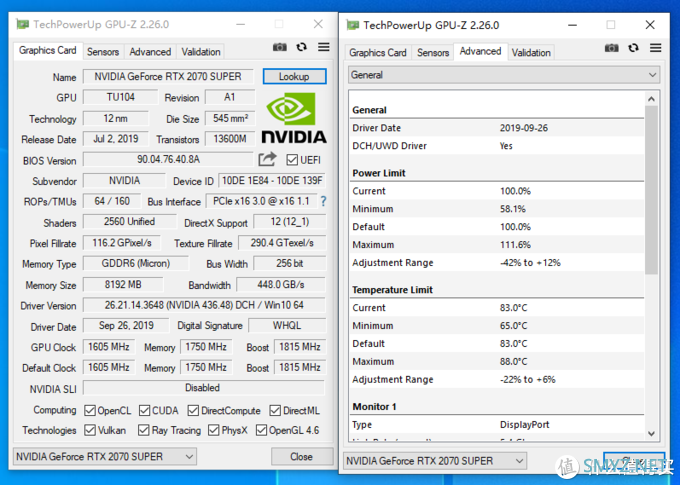Toggle the DirectCompute checkbox

tap(193, 410)
